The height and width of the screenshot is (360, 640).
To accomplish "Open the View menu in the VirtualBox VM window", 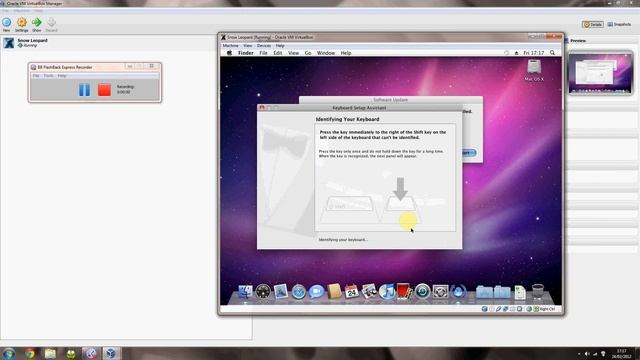I will 248,46.
